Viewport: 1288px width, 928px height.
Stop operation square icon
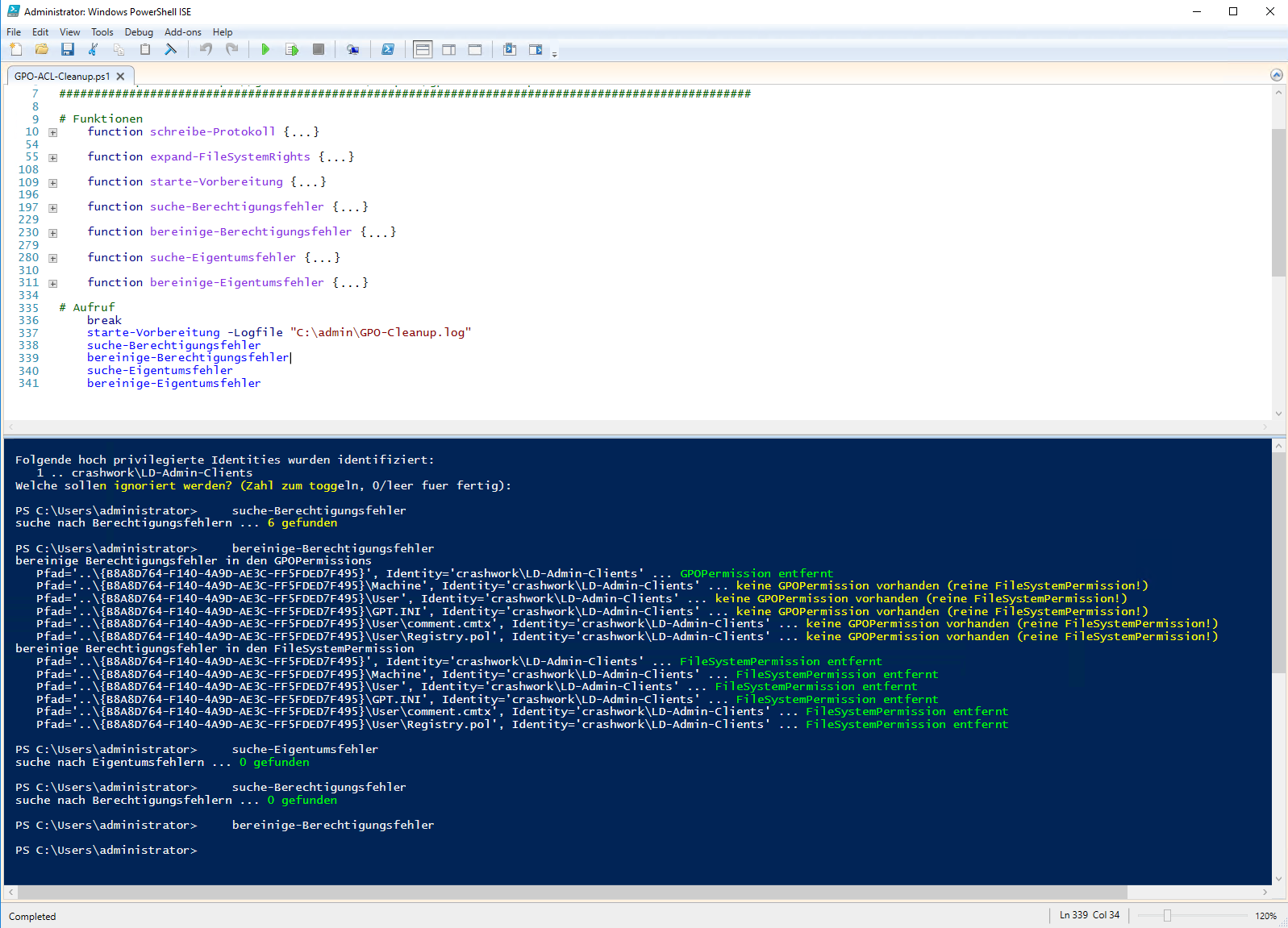(x=319, y=50)
